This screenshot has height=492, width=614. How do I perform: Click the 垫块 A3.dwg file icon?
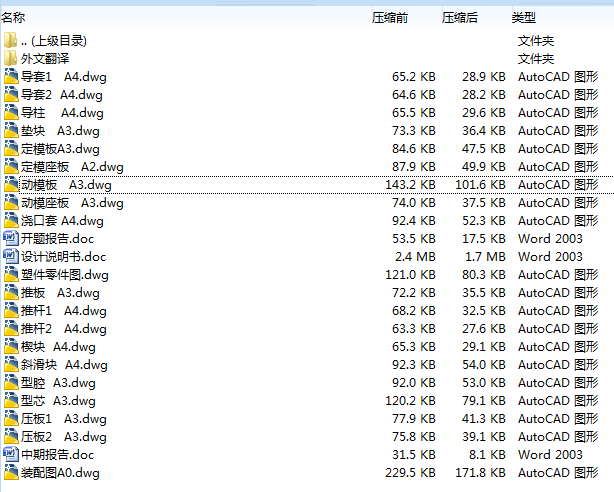[x=11, y=130]
